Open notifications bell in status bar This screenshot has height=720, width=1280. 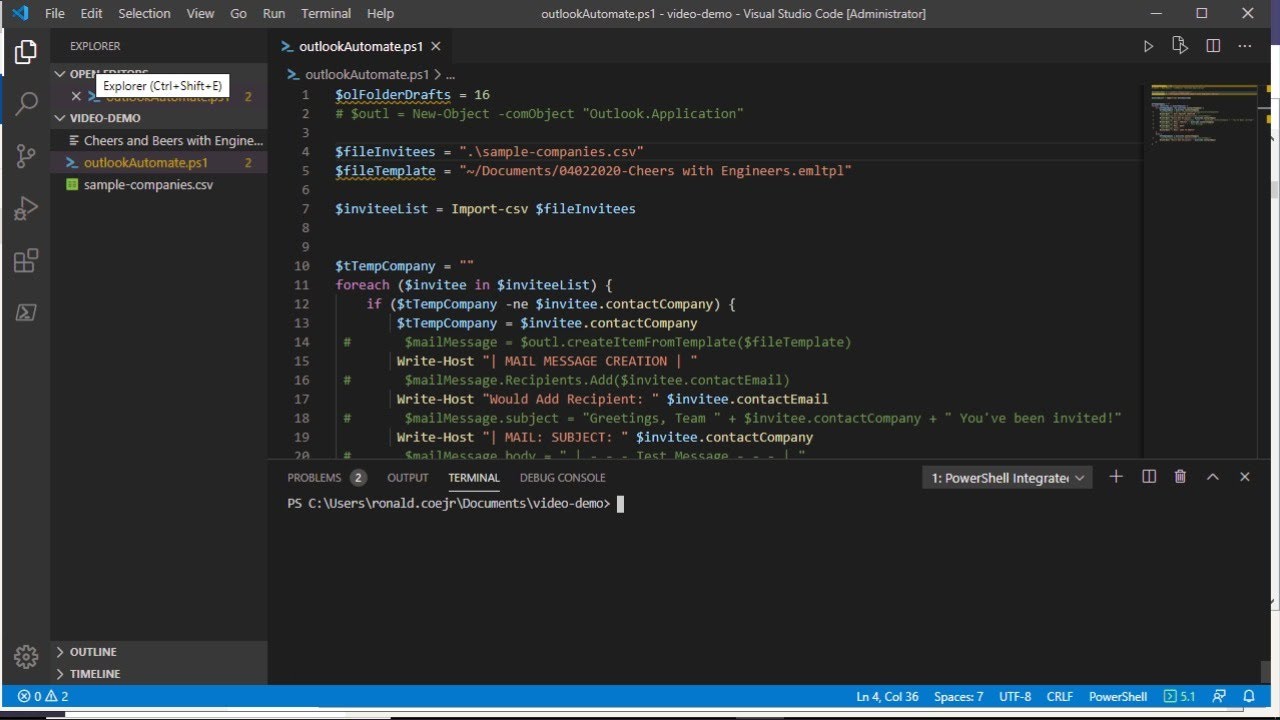(1249, 696)
